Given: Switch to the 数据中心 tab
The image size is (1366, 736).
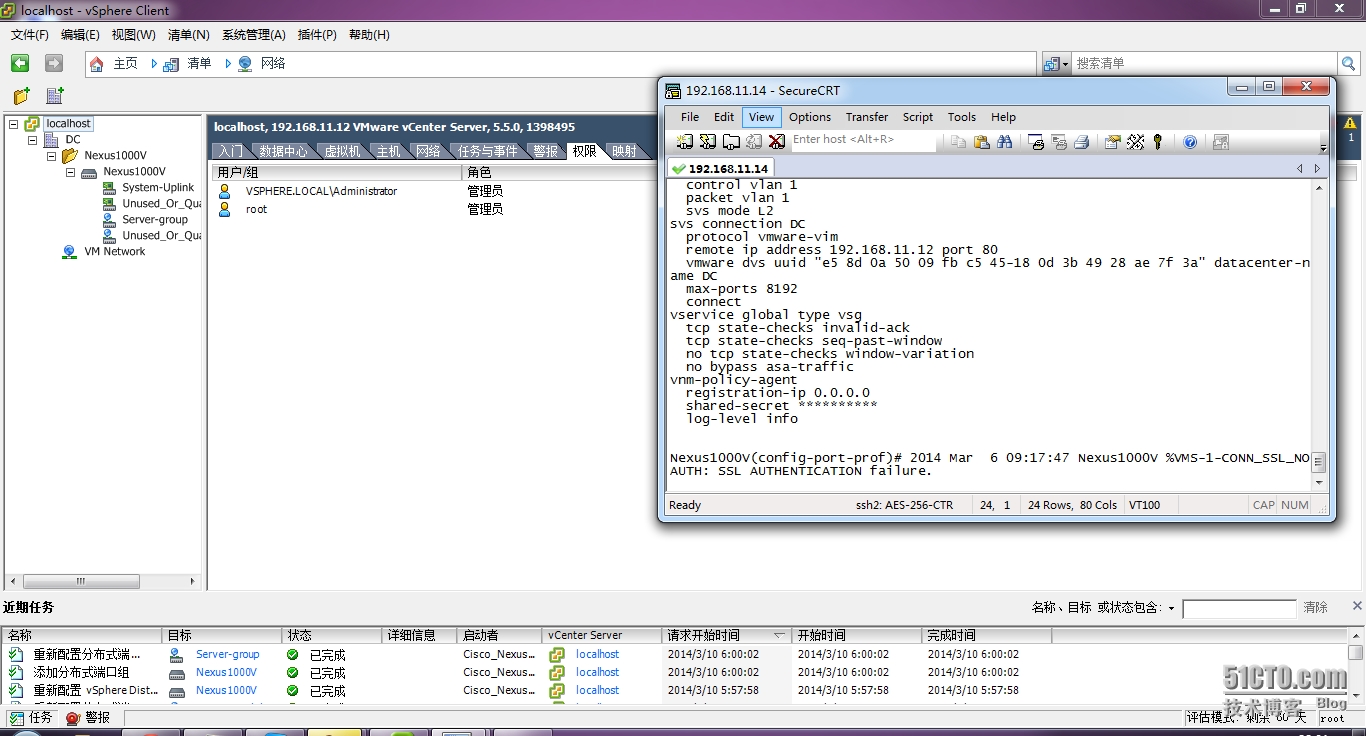Looking at the screenshot, I should [x=283, y=151].
